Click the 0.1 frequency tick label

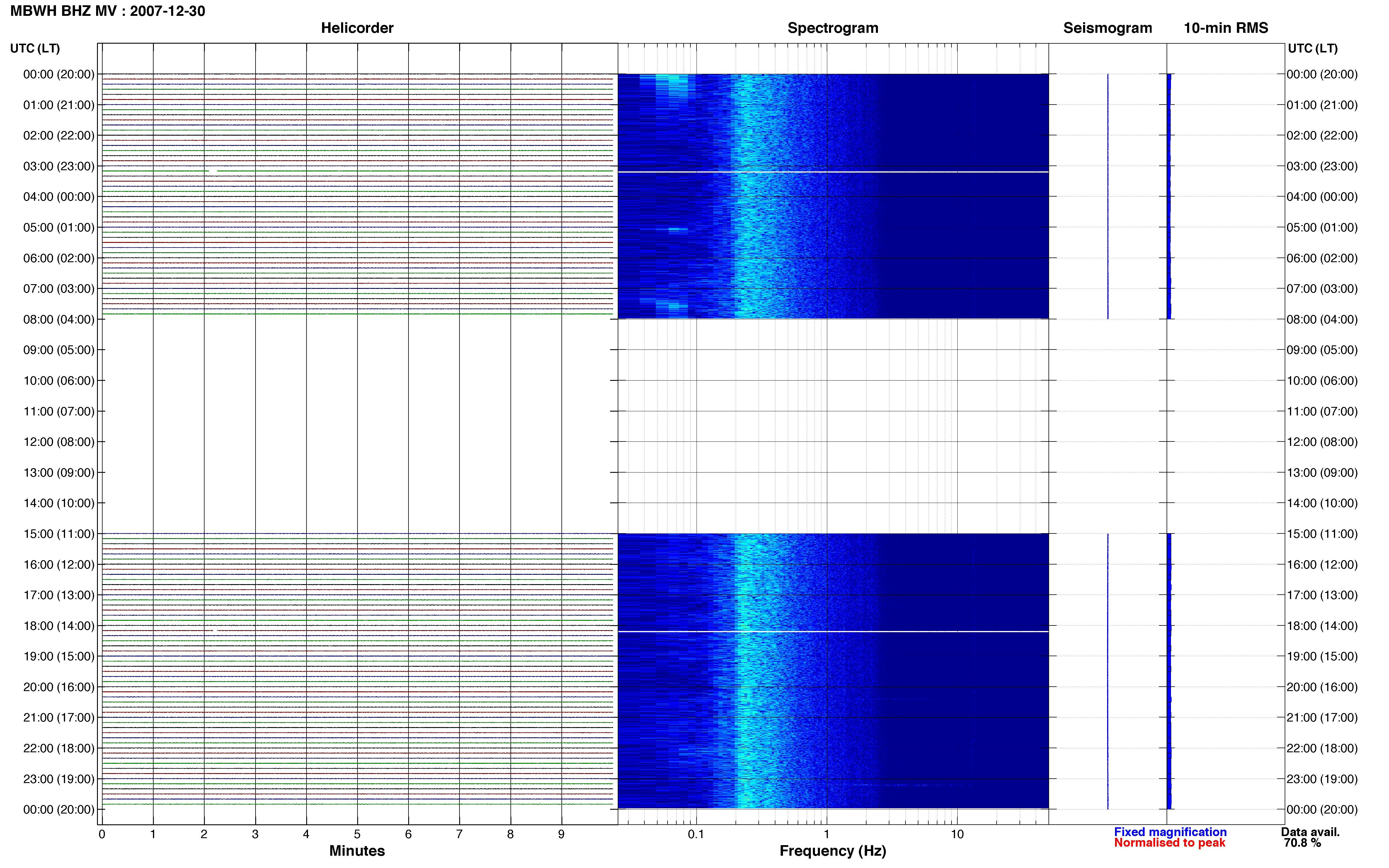click(696, 835)
